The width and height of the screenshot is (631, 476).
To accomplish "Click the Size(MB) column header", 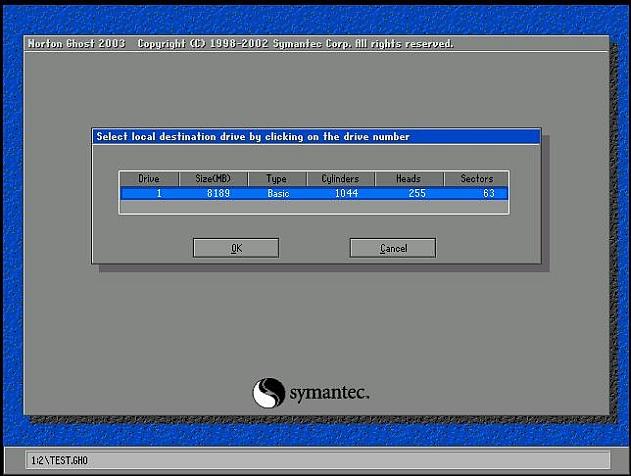I will click(213, 179).
